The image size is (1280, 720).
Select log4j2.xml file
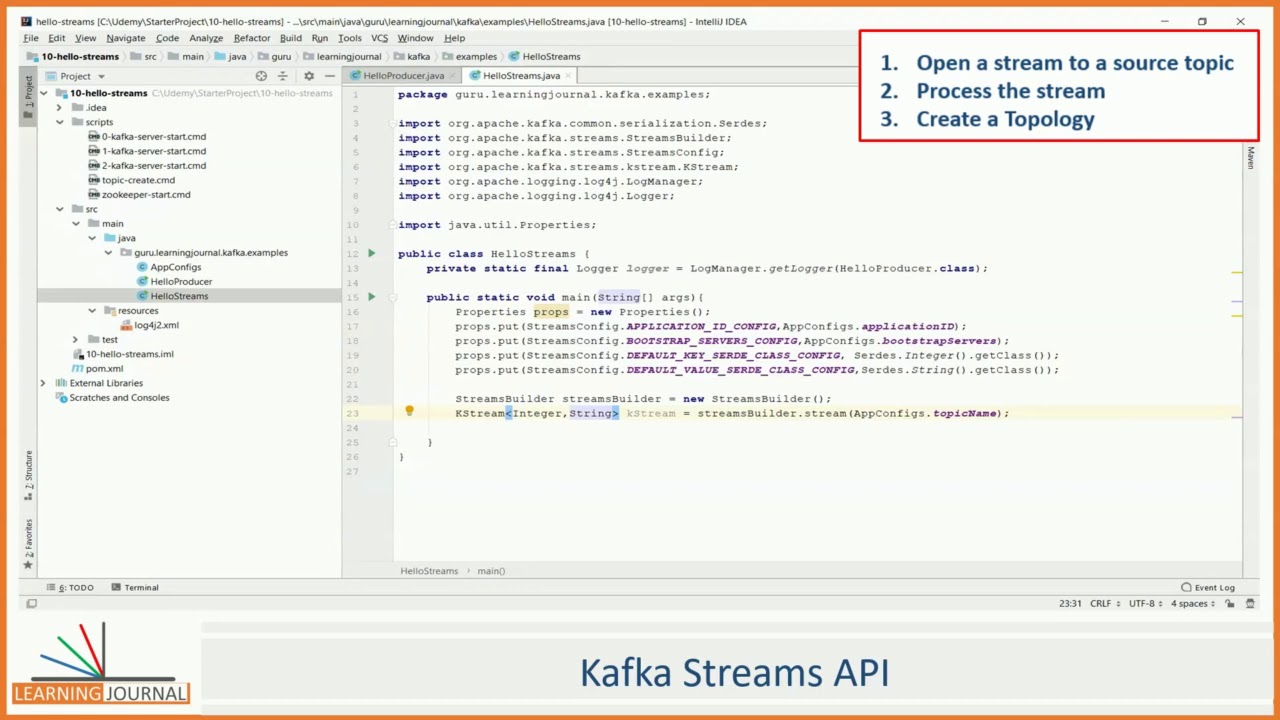click(156, 325)
